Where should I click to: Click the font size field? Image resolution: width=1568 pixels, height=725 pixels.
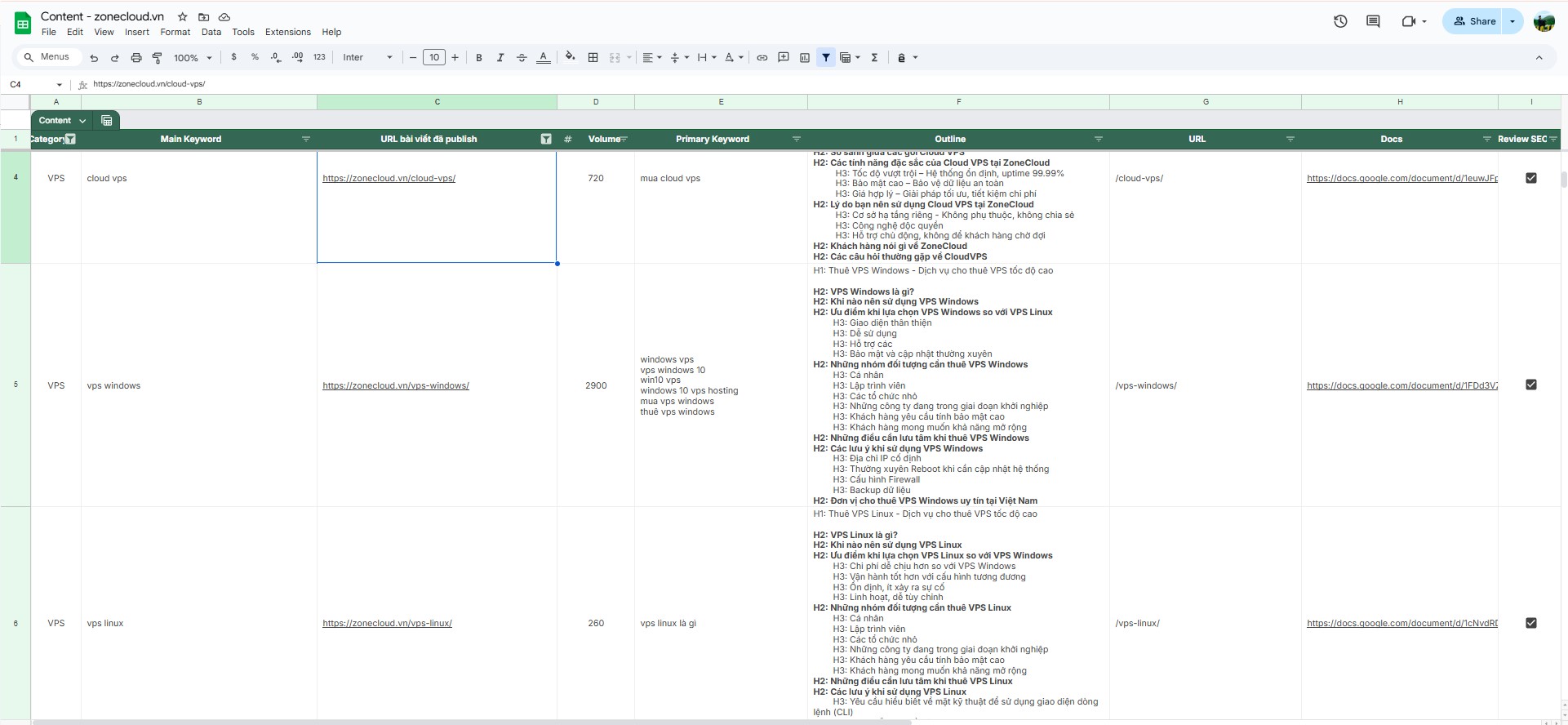click(434, 57)
